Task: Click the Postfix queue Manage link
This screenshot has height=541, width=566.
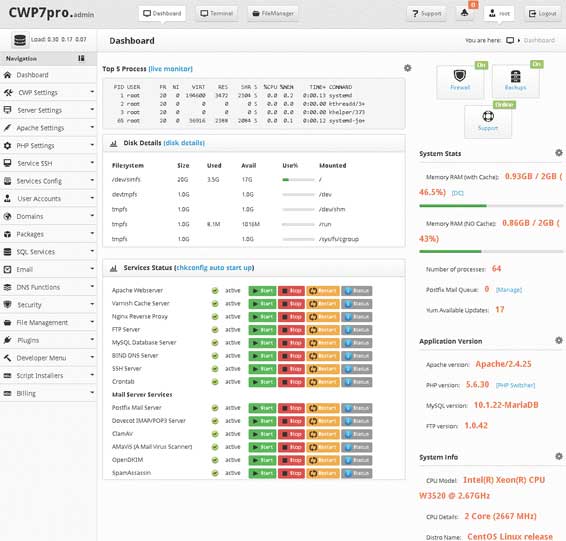Action: point(509,289)
